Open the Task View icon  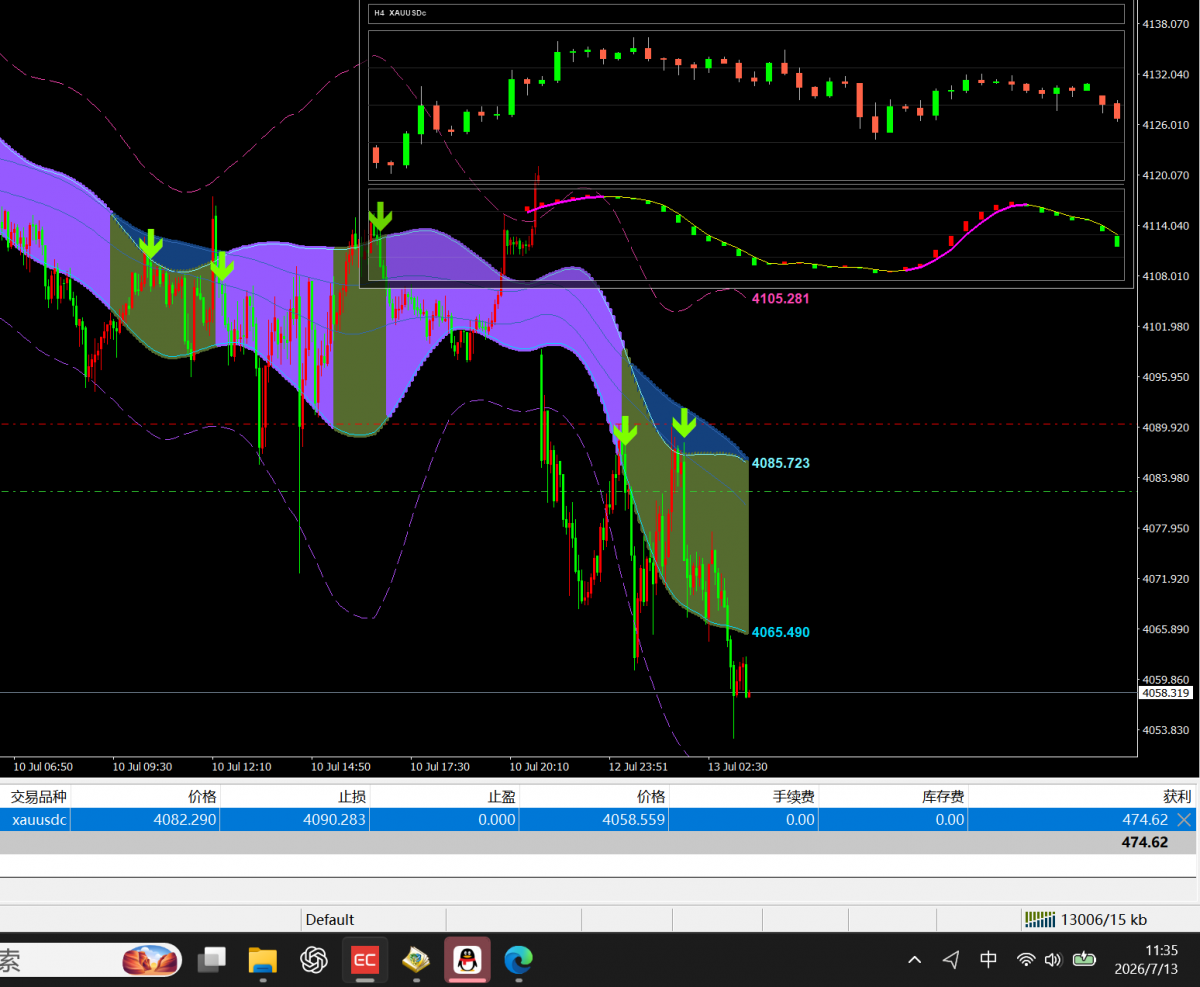click(212, 960)
